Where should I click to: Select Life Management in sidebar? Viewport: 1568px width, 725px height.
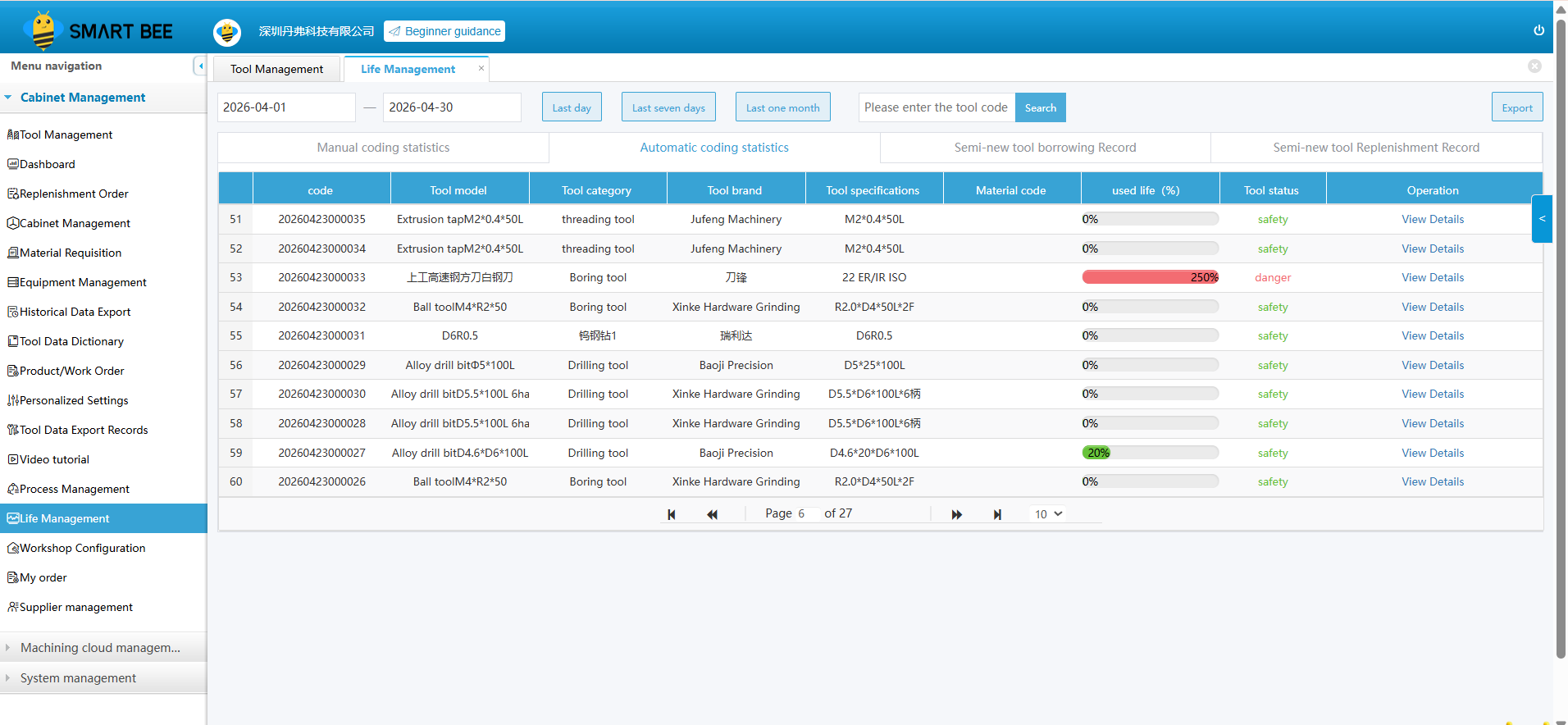coord(103,518)
